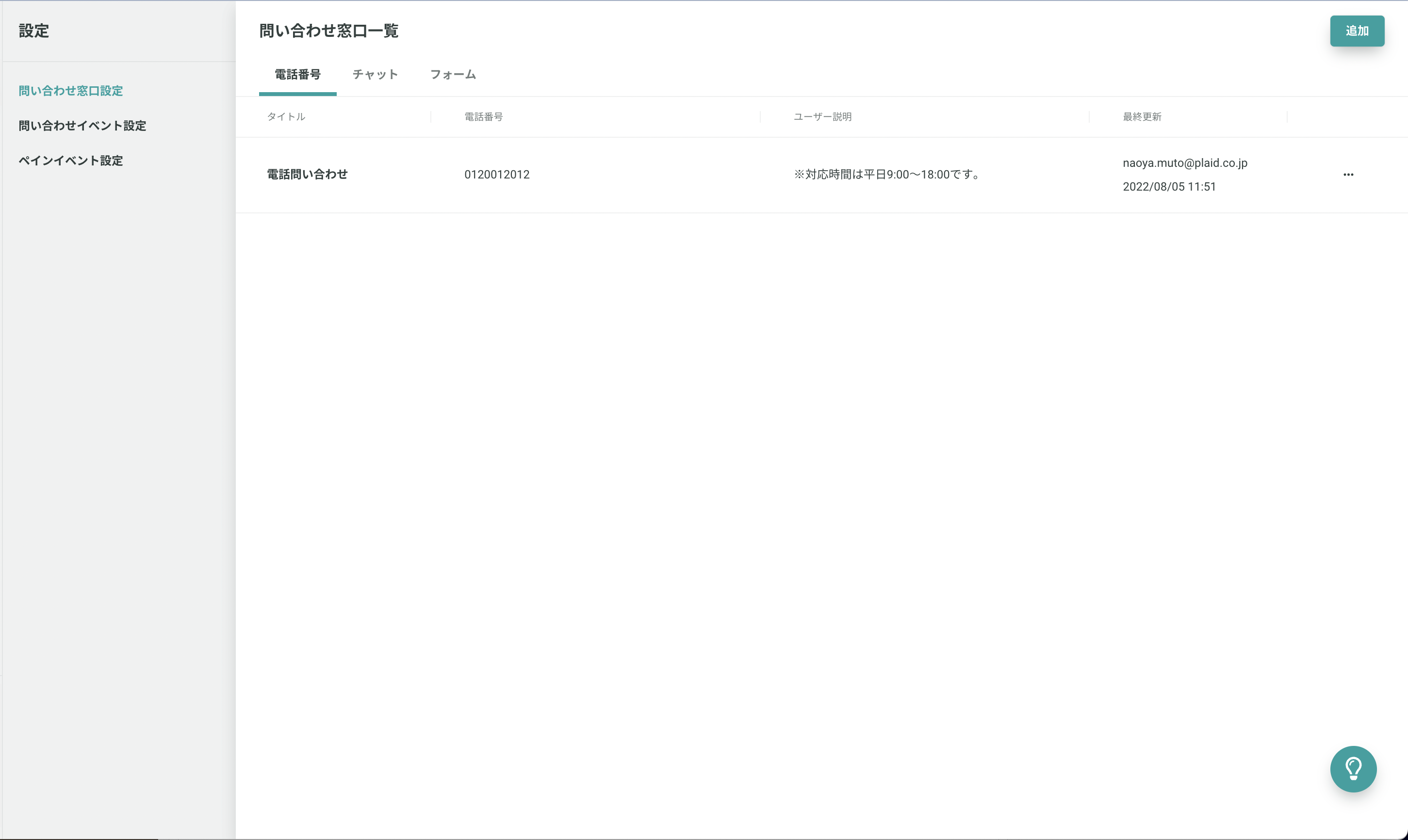Open 問い合わせイベント設定 in the sidebar
Viewport: 1408px width, 840px height.
pyautogui.click(x=82, y=126)
